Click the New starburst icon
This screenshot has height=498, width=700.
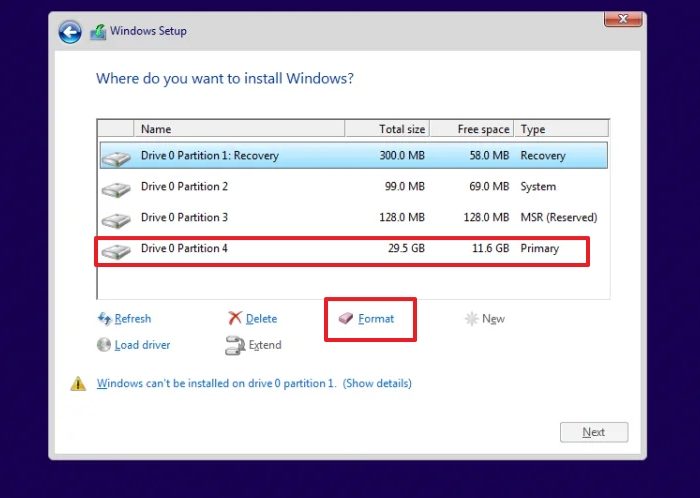pos(471,319)
